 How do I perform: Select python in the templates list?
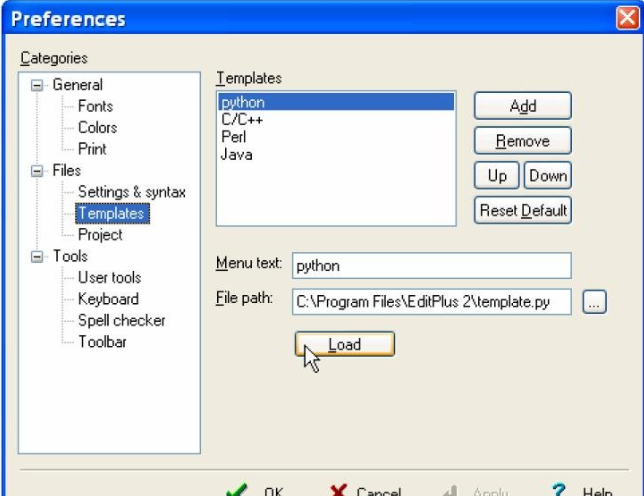[336, 102]
